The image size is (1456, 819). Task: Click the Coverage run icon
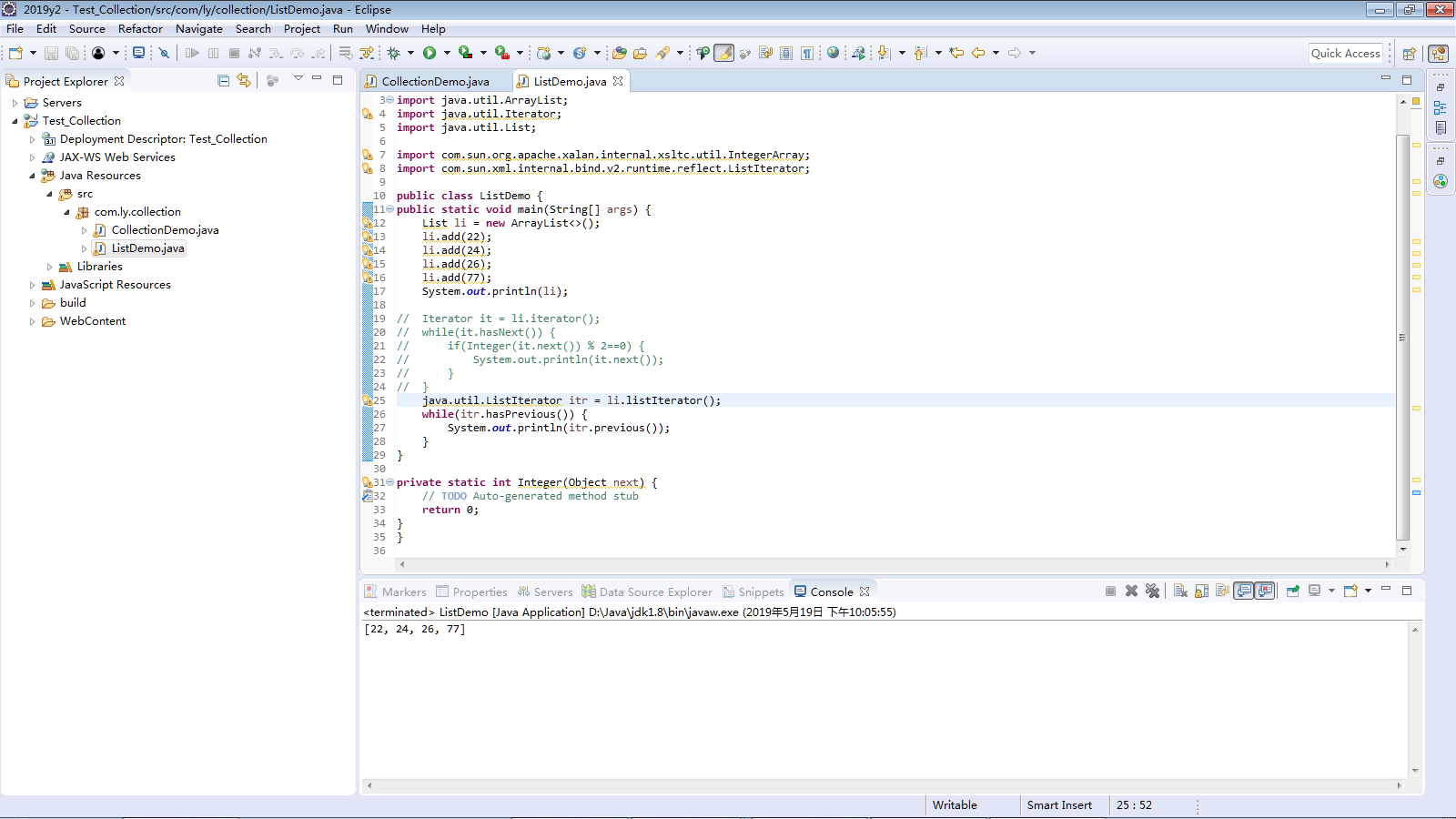[x=465, y=53]
